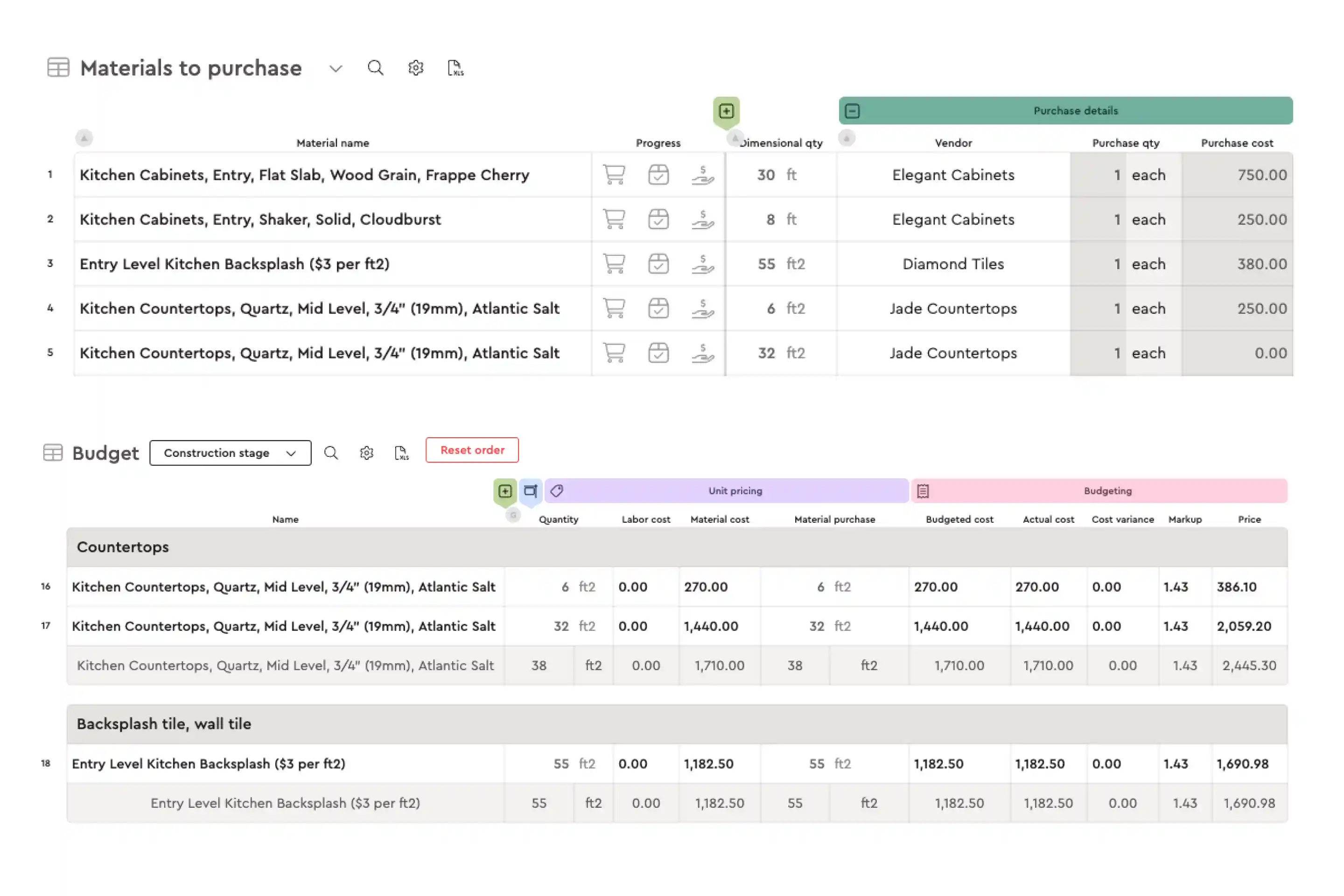Sort by Material name column arrow
1344x896 pixels.
pyautogui.click(x=84, y=138)
